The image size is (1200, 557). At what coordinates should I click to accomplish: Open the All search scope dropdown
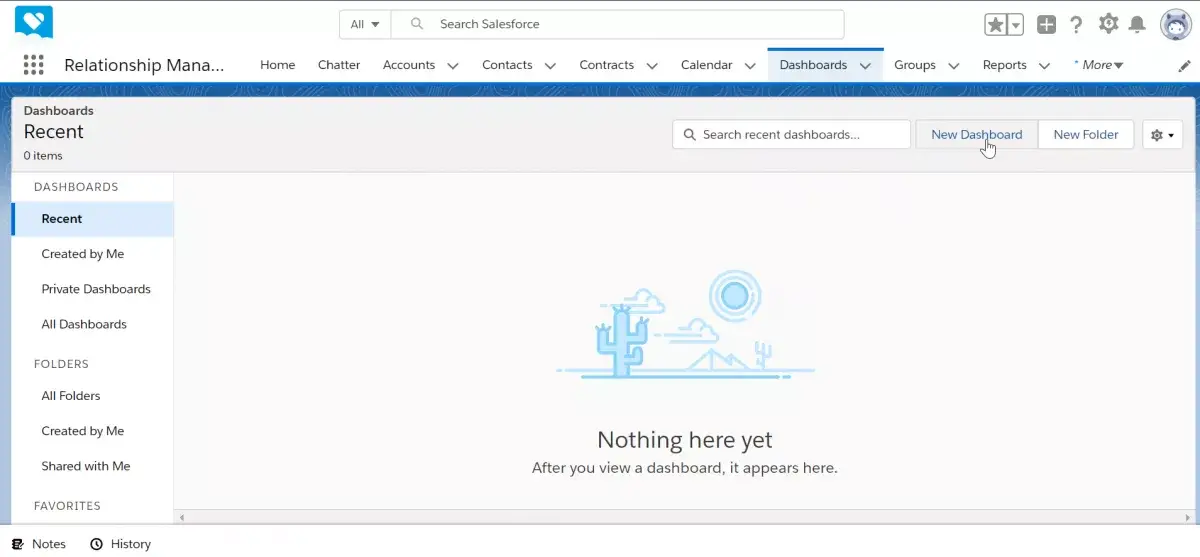pos(365,24)
